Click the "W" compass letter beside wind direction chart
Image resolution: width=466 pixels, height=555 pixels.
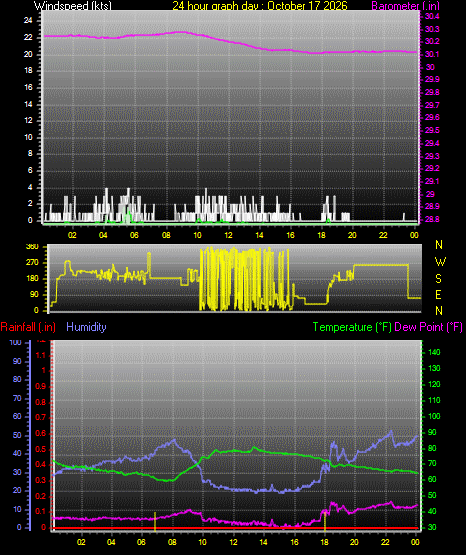pos(440,262)
